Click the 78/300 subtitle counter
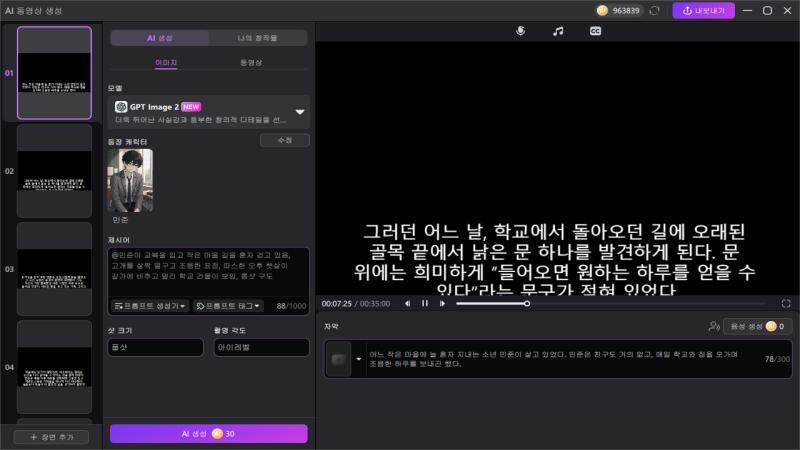The height and width of the screenshot is (450, 800). [x=777, y=359]
